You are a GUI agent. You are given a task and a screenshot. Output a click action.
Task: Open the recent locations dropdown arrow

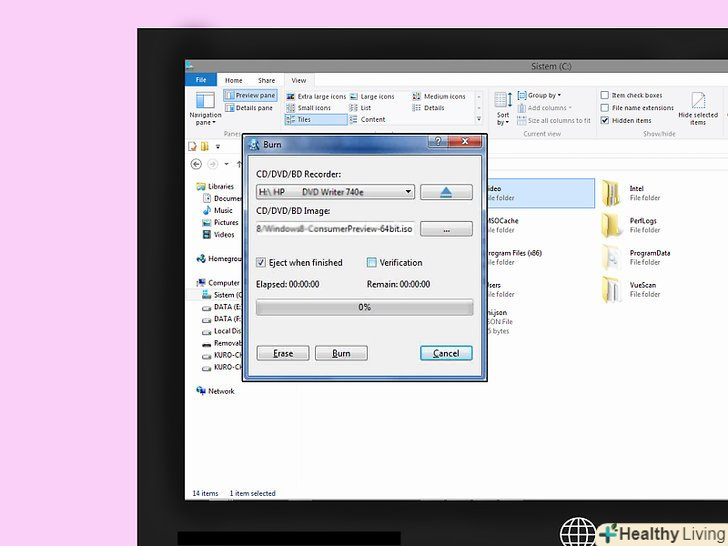(227, 164)
